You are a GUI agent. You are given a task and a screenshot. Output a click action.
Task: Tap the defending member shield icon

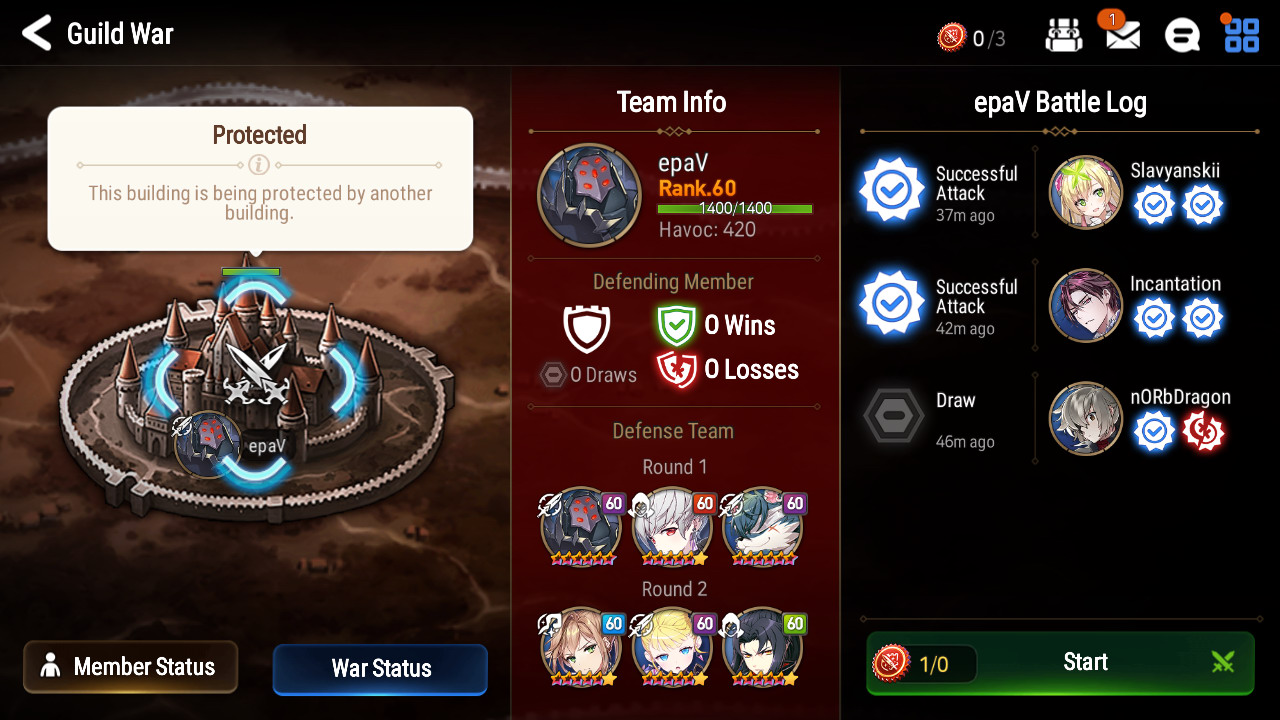(x=587, y=328)
